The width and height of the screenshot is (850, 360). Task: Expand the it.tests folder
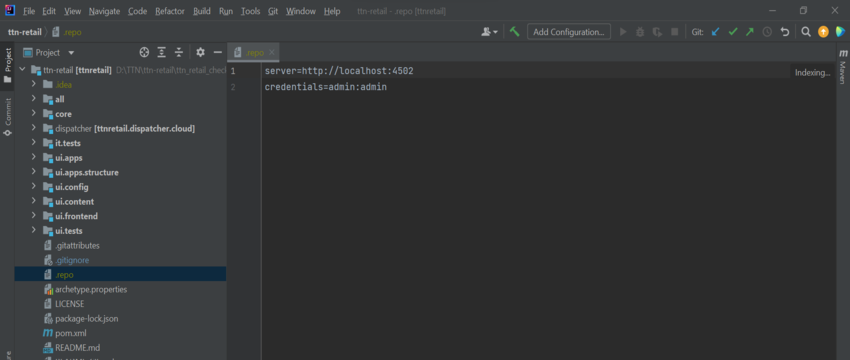click(x=34, y=143)
